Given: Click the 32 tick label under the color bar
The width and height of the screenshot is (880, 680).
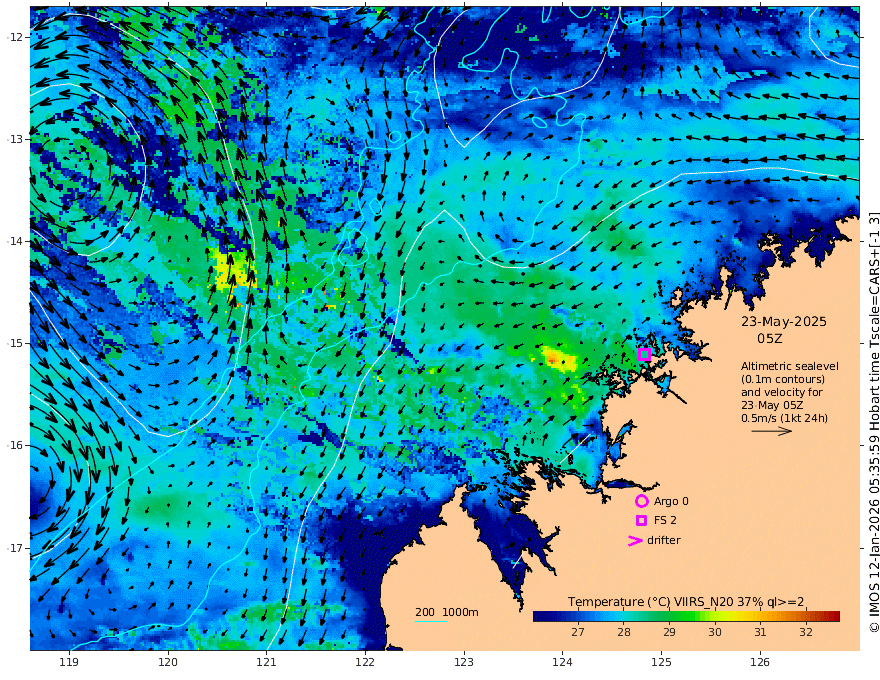Looking at the screenshot, I should [x=806, y=632].
